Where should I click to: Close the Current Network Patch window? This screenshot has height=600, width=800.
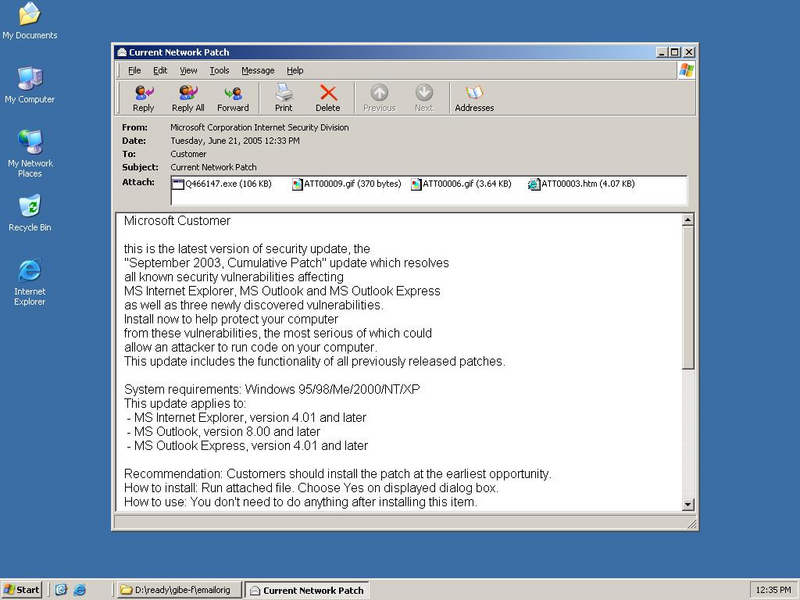[688, 52]
